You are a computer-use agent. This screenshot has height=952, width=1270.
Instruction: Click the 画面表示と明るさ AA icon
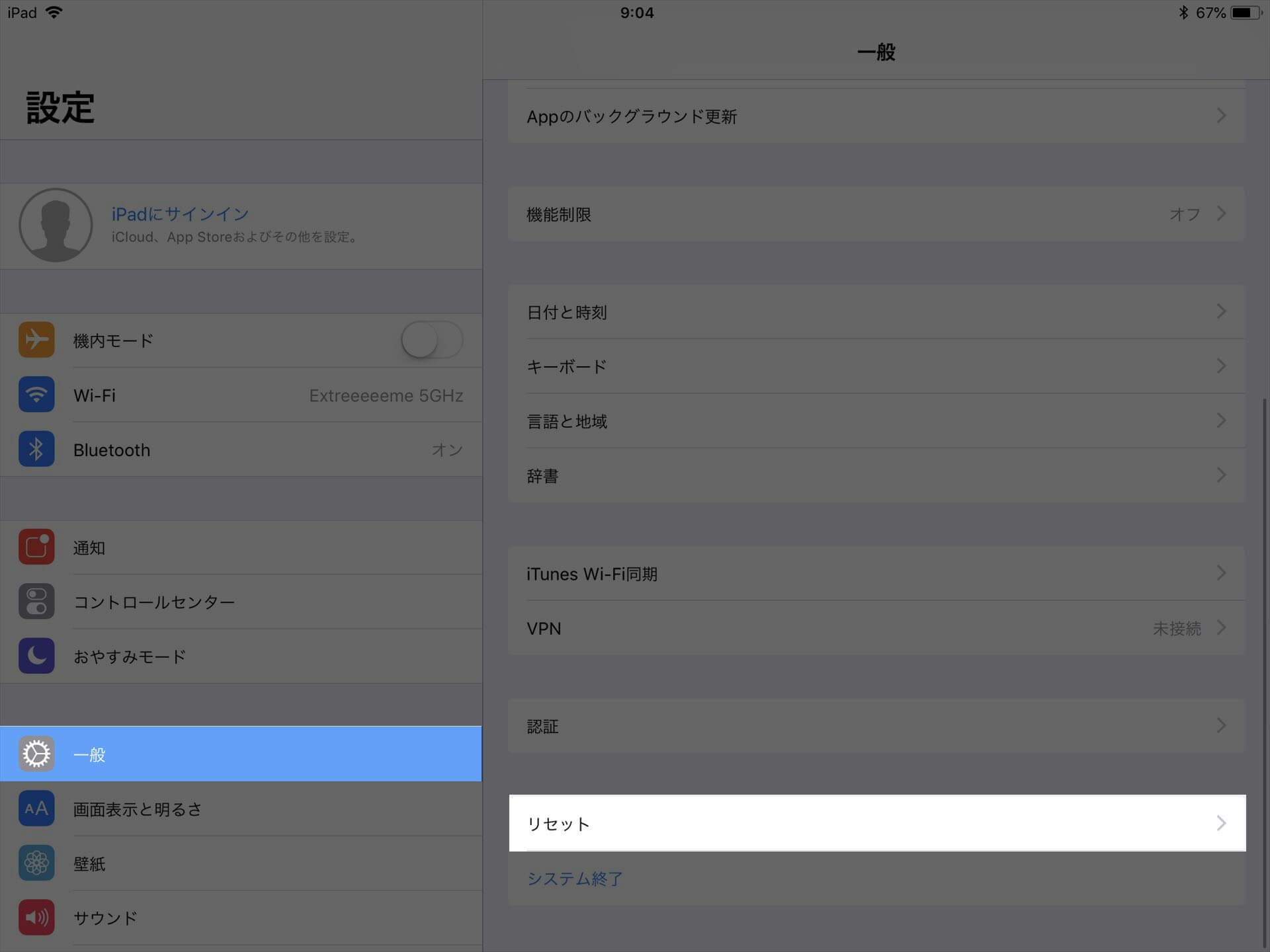pos(36,809)
